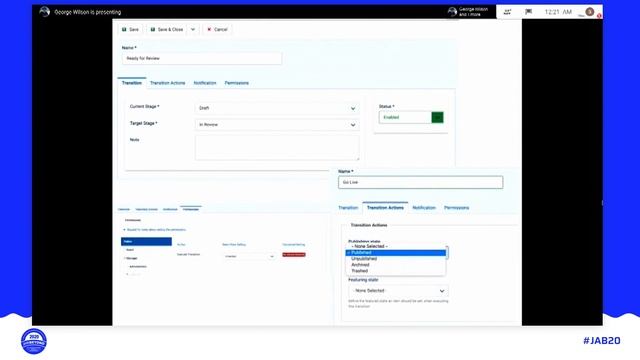The height and width of the screenshot is (360, 640).
Task: Choose Archived in the publishing state list
Action: [396, 265]
